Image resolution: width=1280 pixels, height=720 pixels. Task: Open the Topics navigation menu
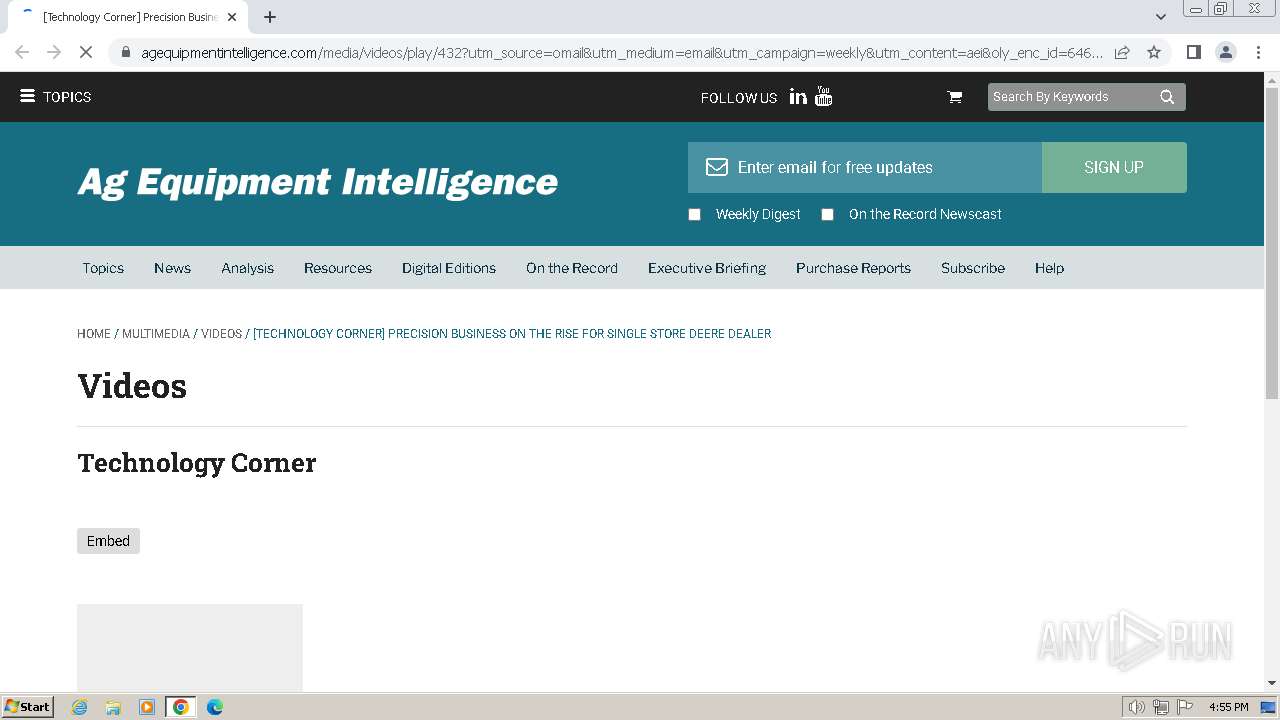click(x=103, y=268)
